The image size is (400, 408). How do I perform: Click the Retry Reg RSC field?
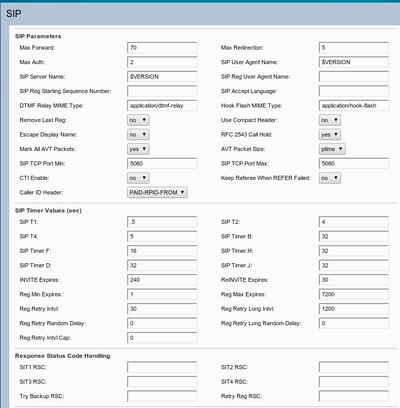coord(354,396)
